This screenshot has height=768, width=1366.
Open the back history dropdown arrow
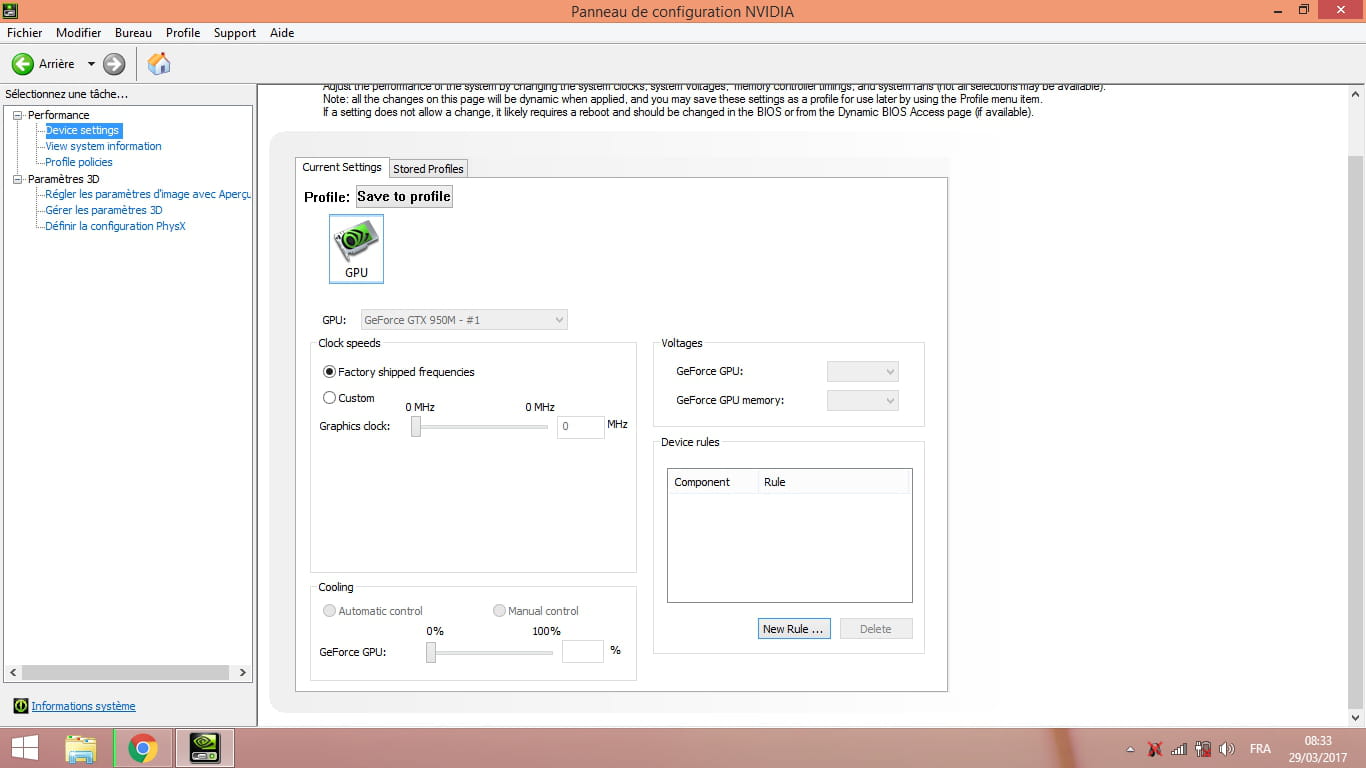point(91,64)
